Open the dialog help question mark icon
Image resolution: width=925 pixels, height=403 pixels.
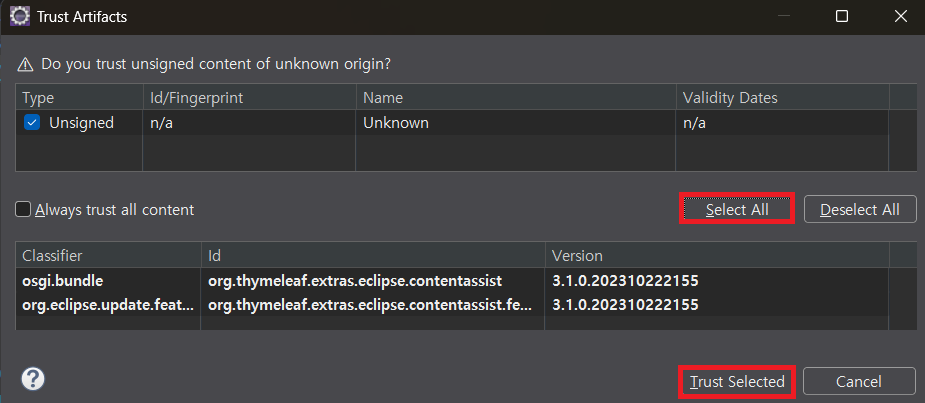pos(33,379)
